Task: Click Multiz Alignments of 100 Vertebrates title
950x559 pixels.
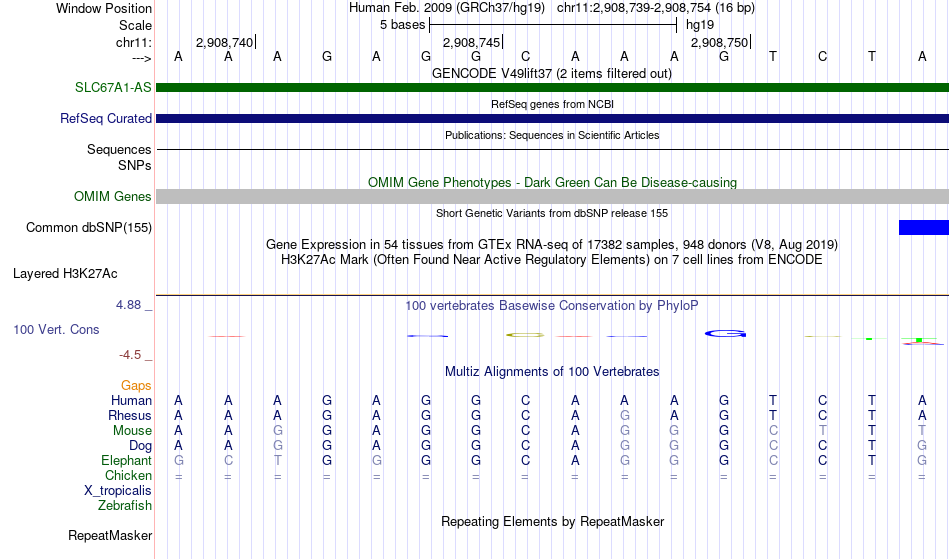Action: coord(552,371)
